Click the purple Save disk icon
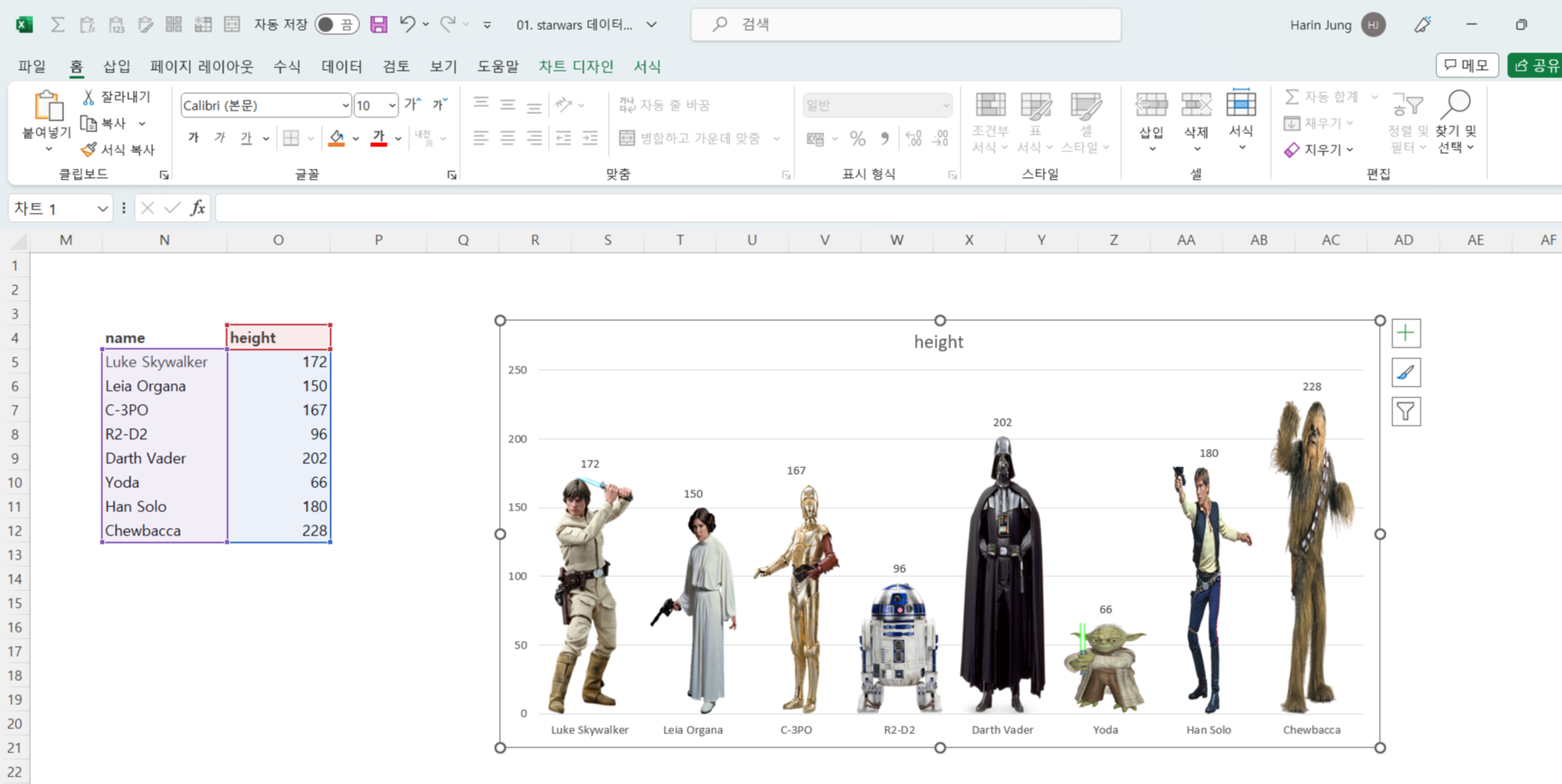Viewport: 1562px width, 784px height. (x=378, y=24)
